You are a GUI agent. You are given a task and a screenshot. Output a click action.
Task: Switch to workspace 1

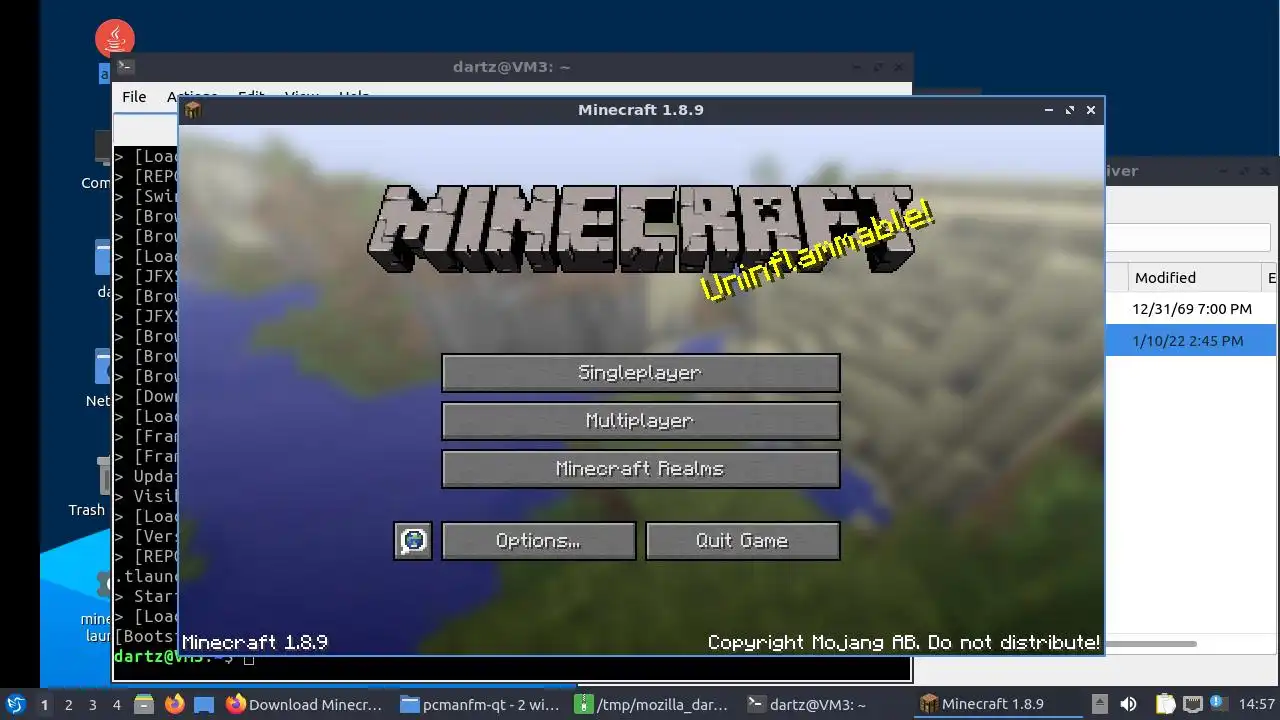pyautogui.click(x=44, y=704)
